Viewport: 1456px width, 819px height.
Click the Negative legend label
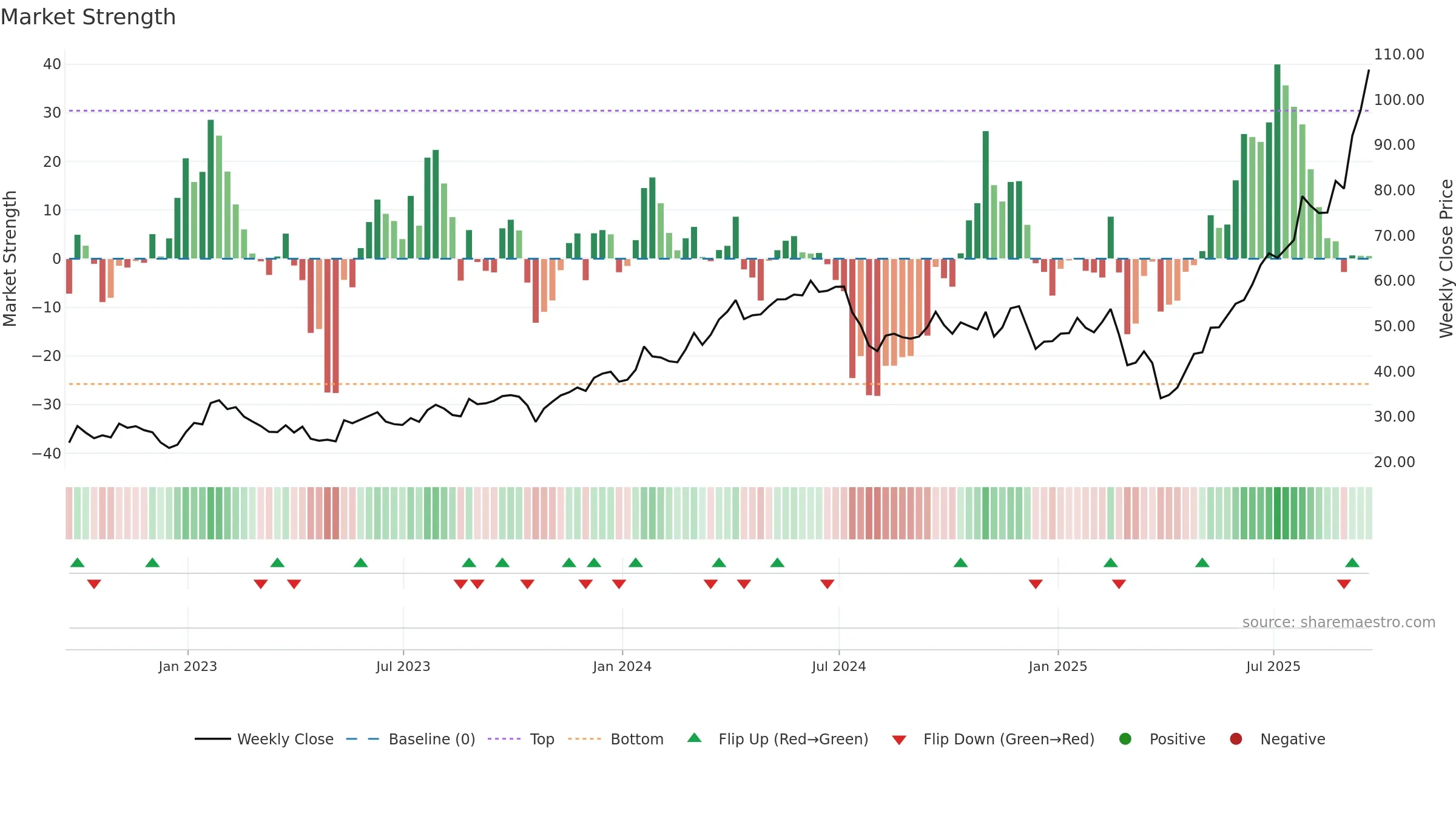point(1293,739)
